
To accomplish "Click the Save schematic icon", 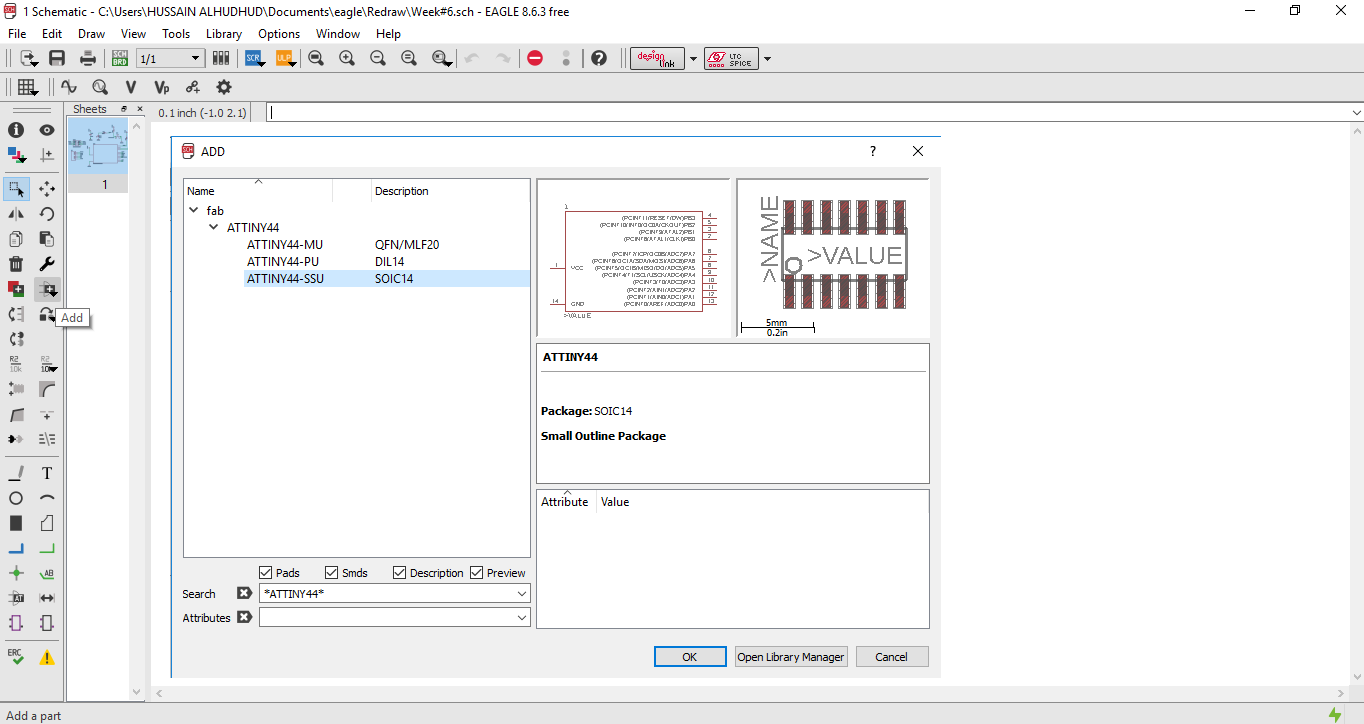I will [57, 58].
